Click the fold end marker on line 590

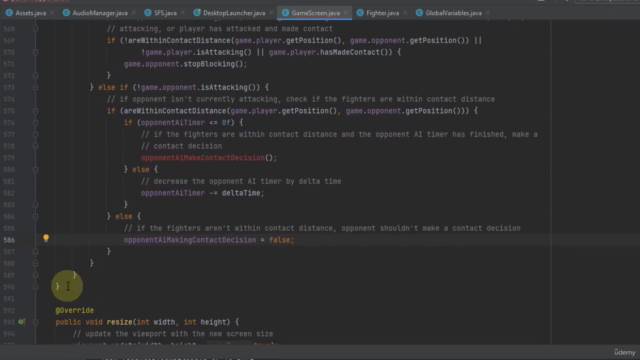coord(36,287)
